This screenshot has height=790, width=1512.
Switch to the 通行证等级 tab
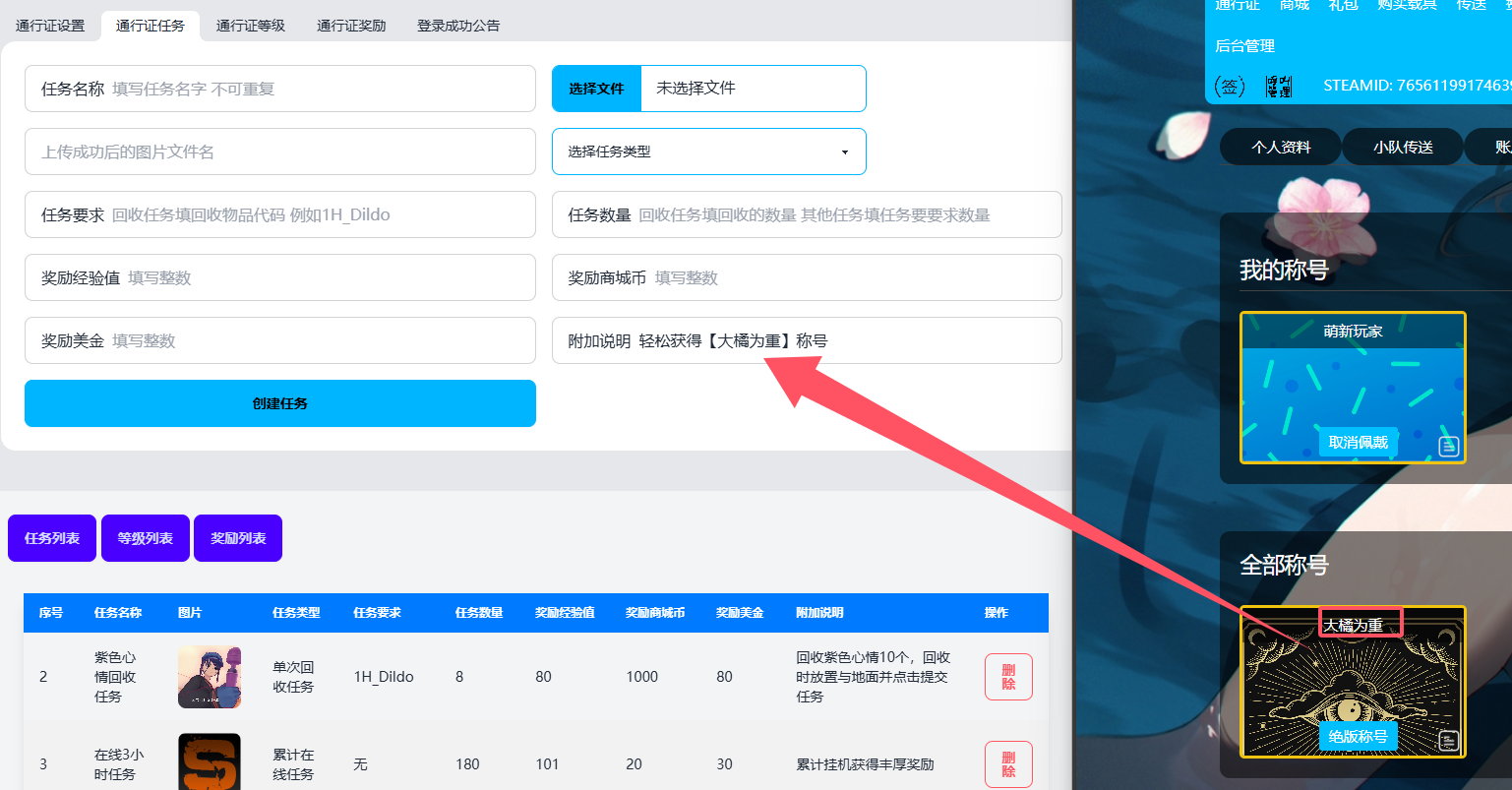click(x=250, y=26)
